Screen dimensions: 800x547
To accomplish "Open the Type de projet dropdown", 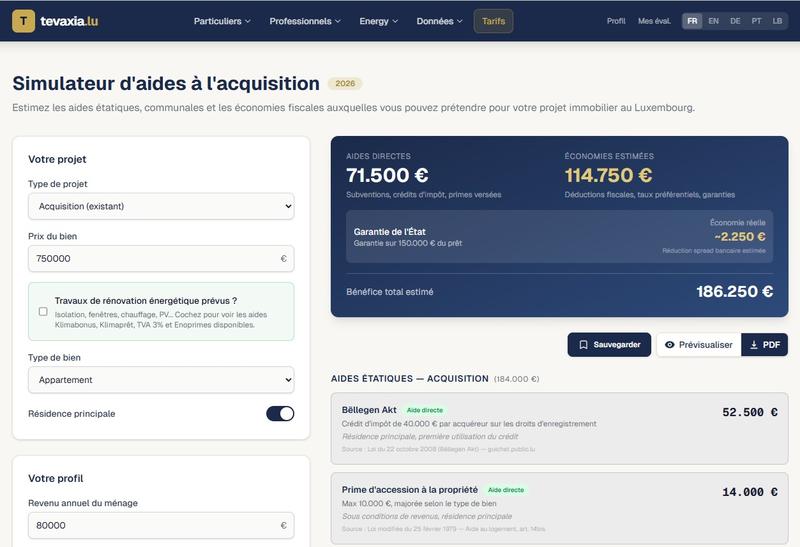I will (161, 206).
